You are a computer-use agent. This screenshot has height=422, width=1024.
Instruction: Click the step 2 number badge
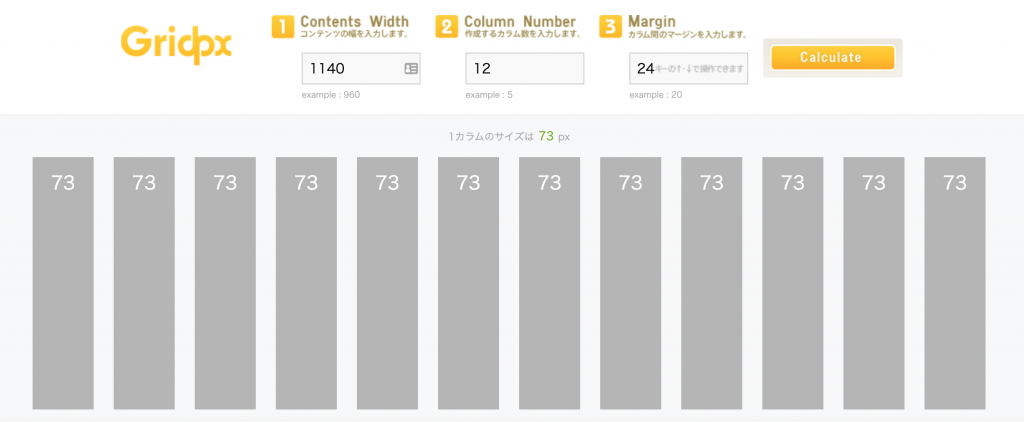click(x=446, y=27)
